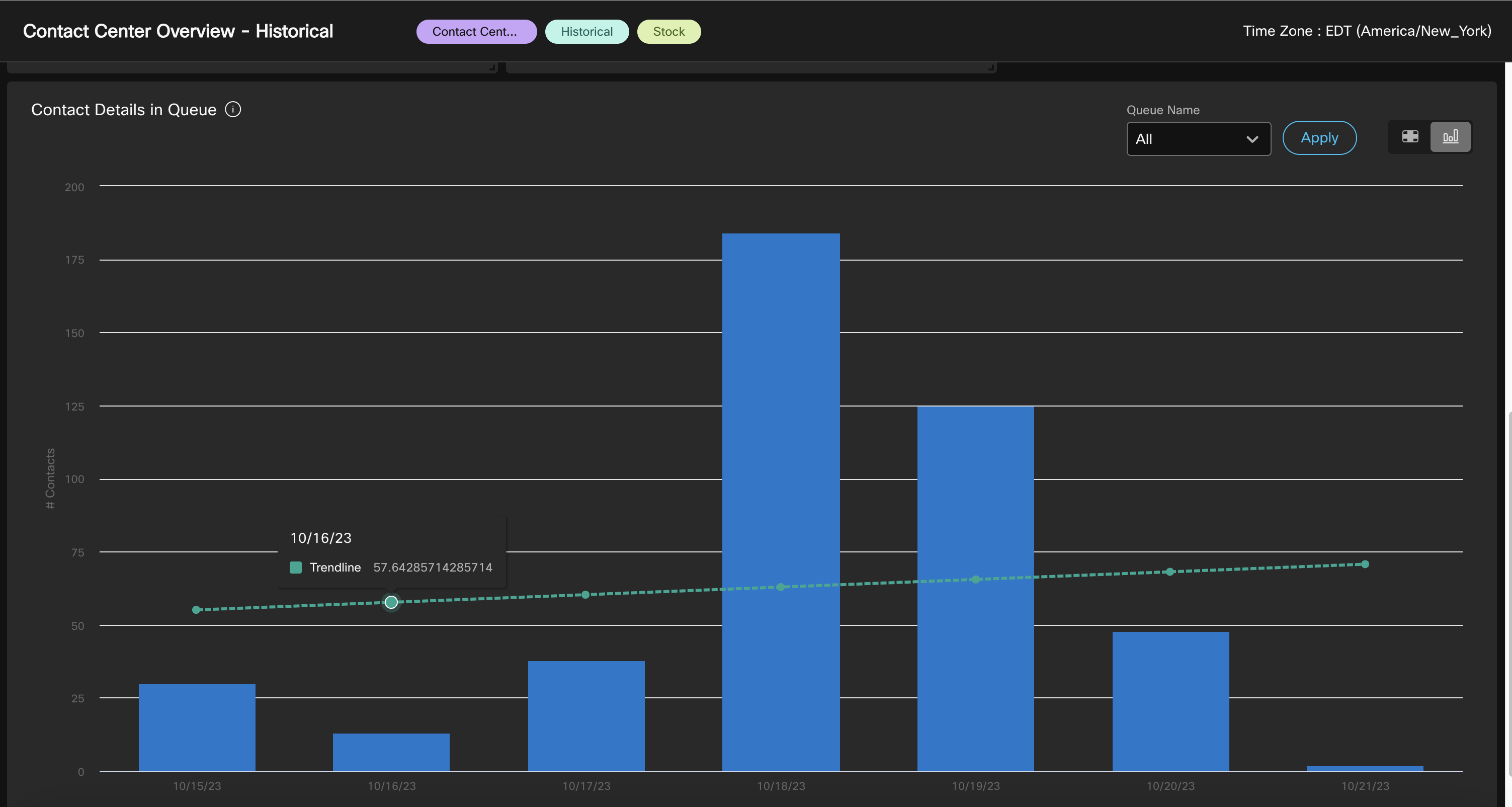Toggle the active chart view button

click(x=1450, y=137)
